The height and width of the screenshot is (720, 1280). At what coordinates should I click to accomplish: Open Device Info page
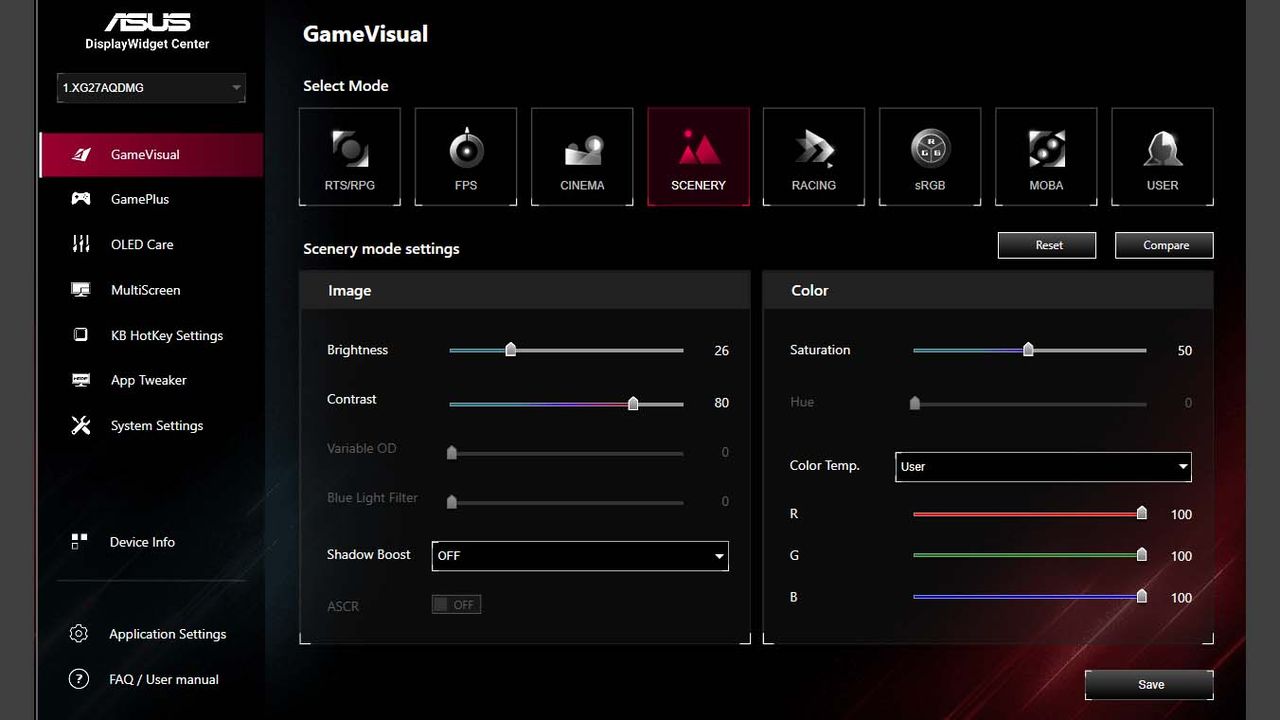click(x=142, y=542)
